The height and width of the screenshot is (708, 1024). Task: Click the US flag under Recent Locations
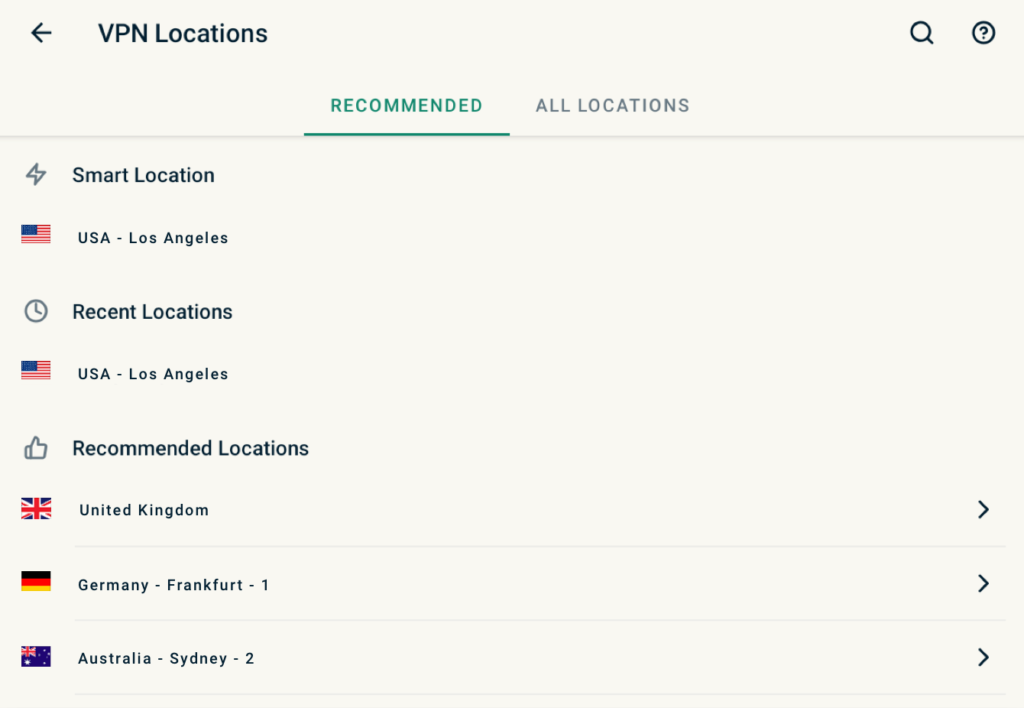(x=36, y=370)
